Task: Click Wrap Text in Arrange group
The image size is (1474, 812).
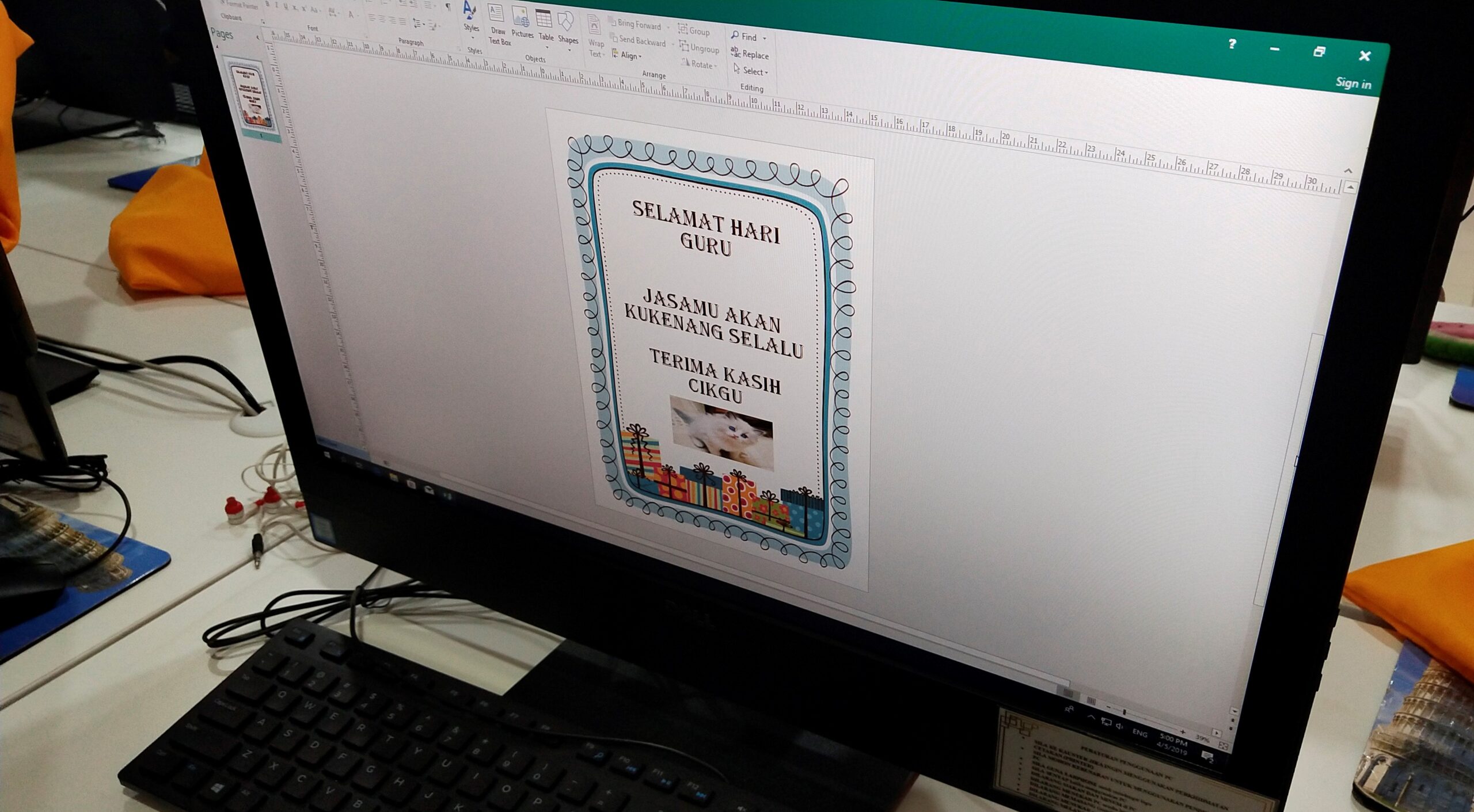Action: pos(595,37)
